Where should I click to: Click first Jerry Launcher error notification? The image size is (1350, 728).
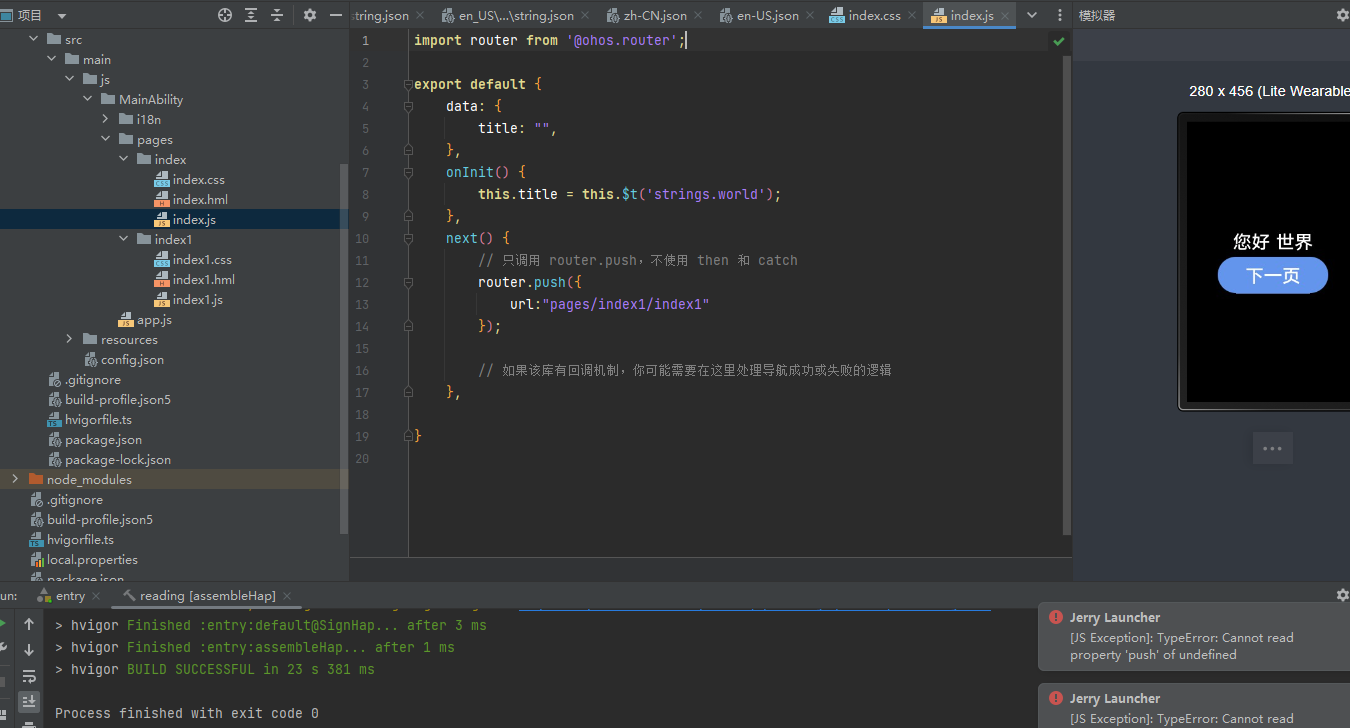point(1194,636)
